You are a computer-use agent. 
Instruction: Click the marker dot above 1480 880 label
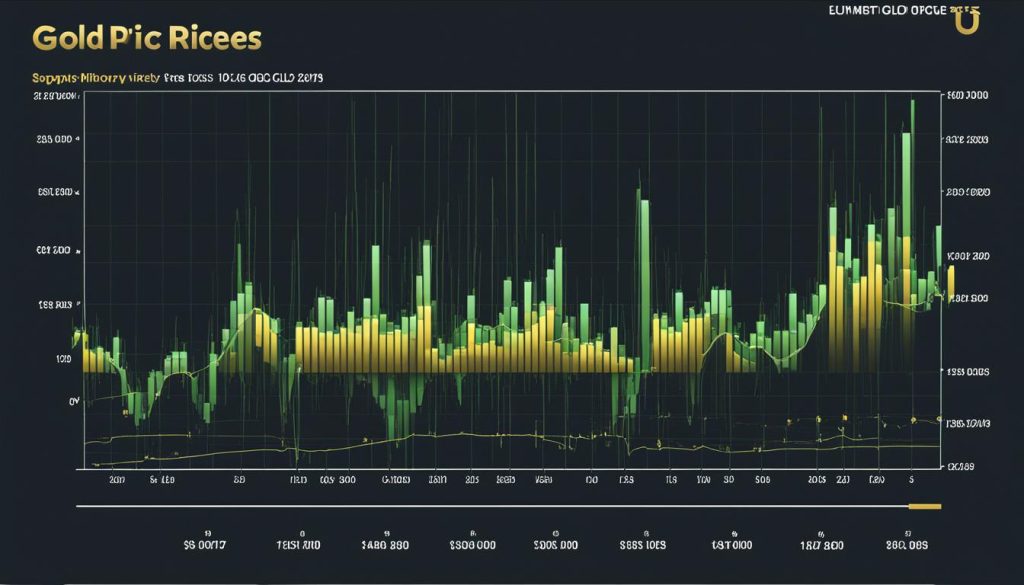point(385,532)
